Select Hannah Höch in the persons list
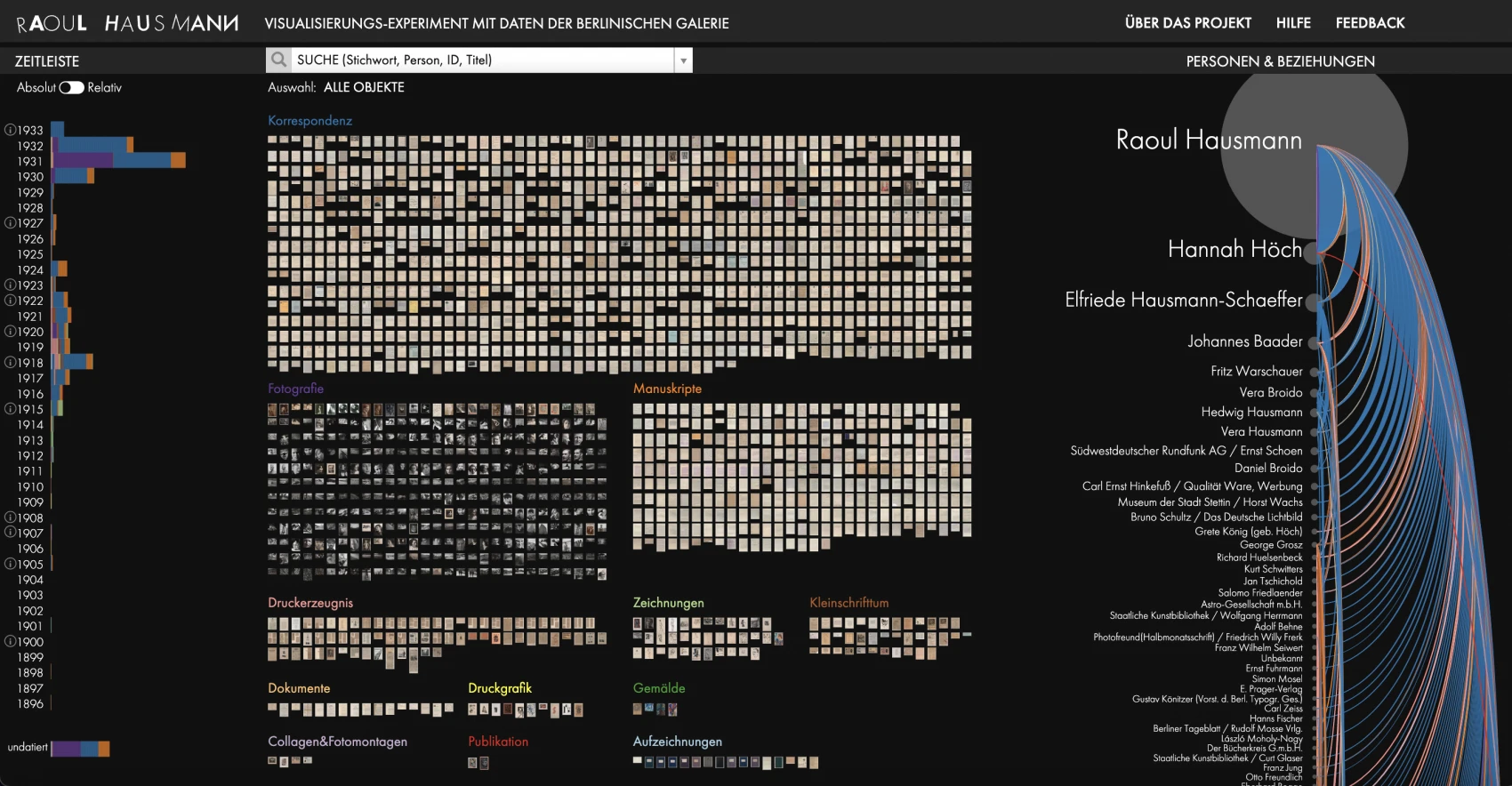The width and height of the screenshot is (1512, 786). pyautogui.click(x=1234, y=249)
